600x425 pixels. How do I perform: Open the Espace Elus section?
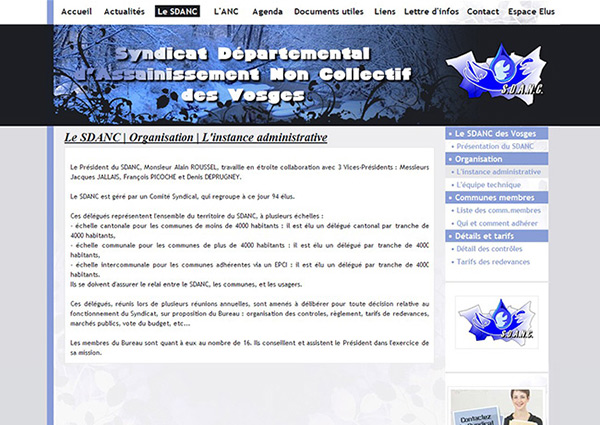pos(532,11)
